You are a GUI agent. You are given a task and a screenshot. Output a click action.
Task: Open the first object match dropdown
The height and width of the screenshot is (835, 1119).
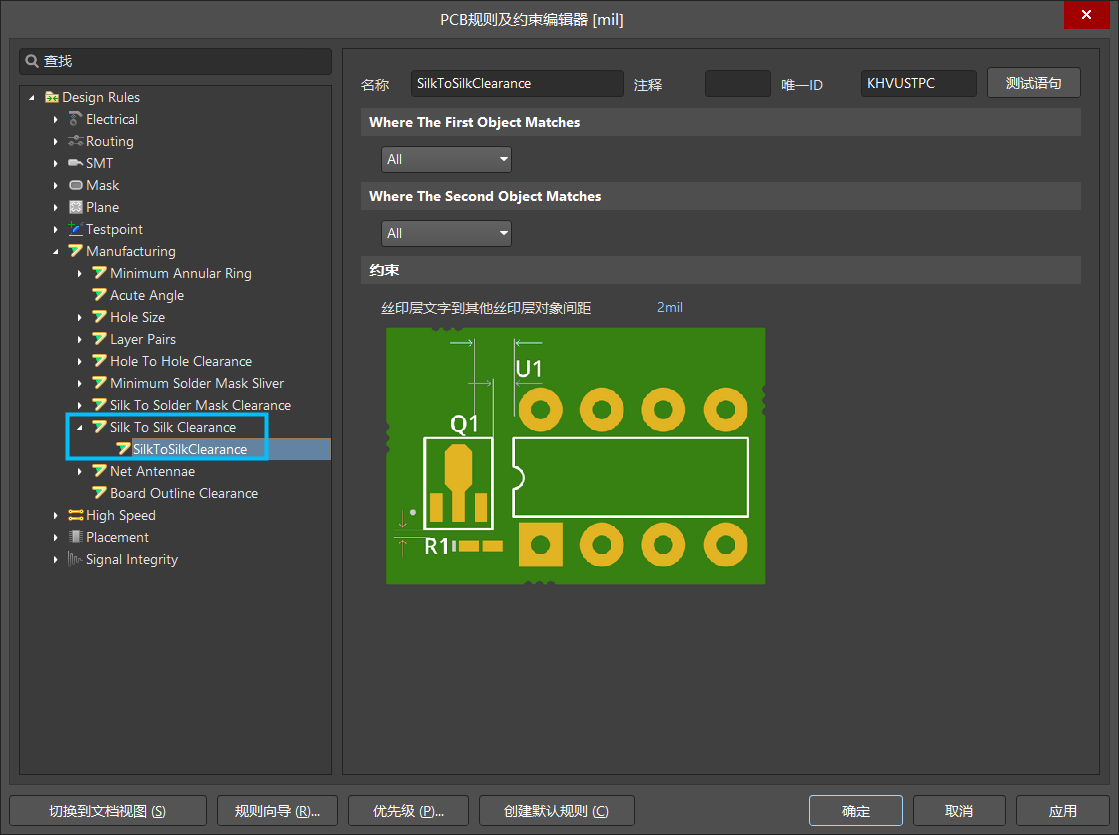pyautogui.click(x=446, y=159)
